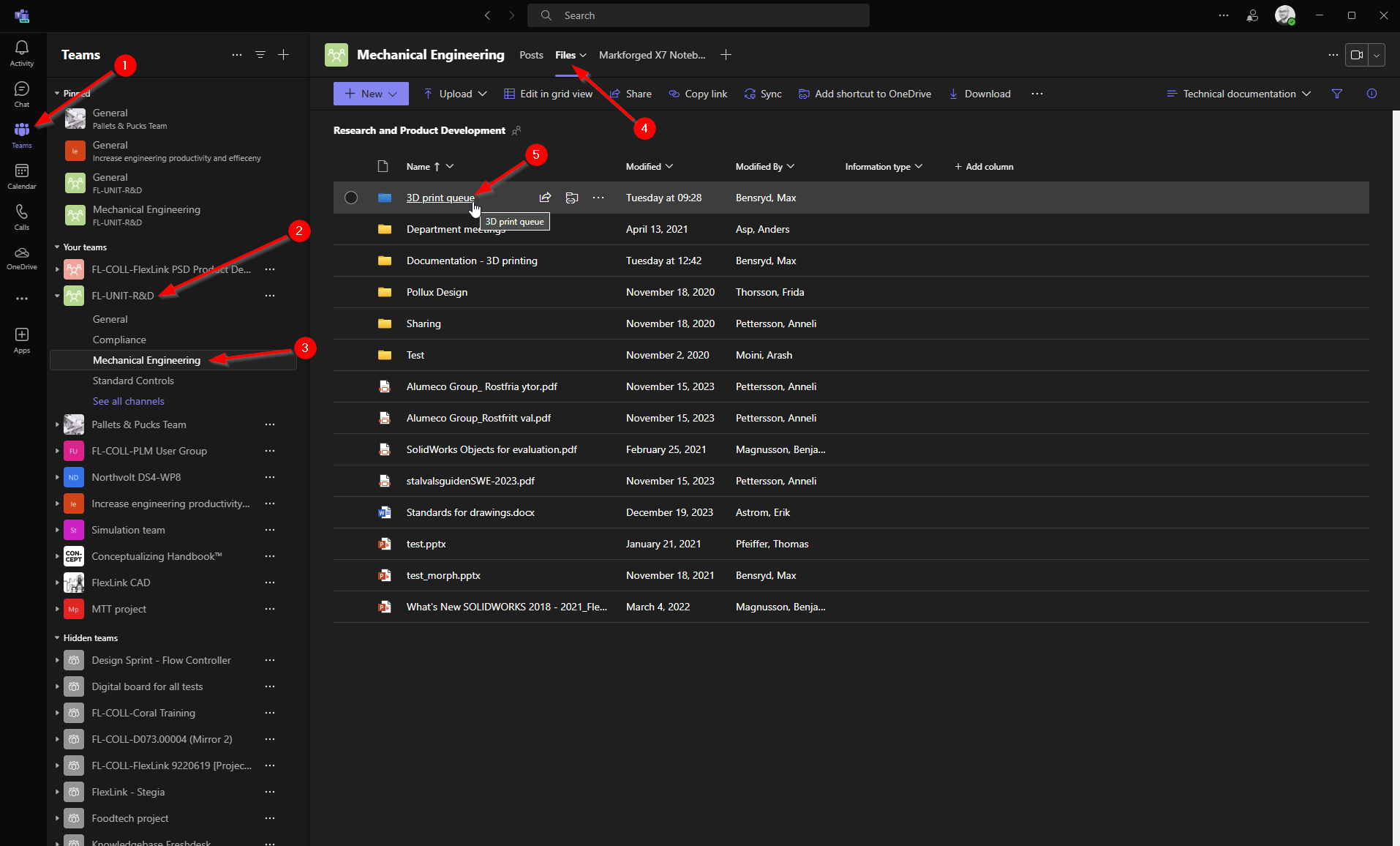Screen dimensions: 1400x846
Task: Open Documentation - 3D printing folder
Action: (x=472, y=261)
